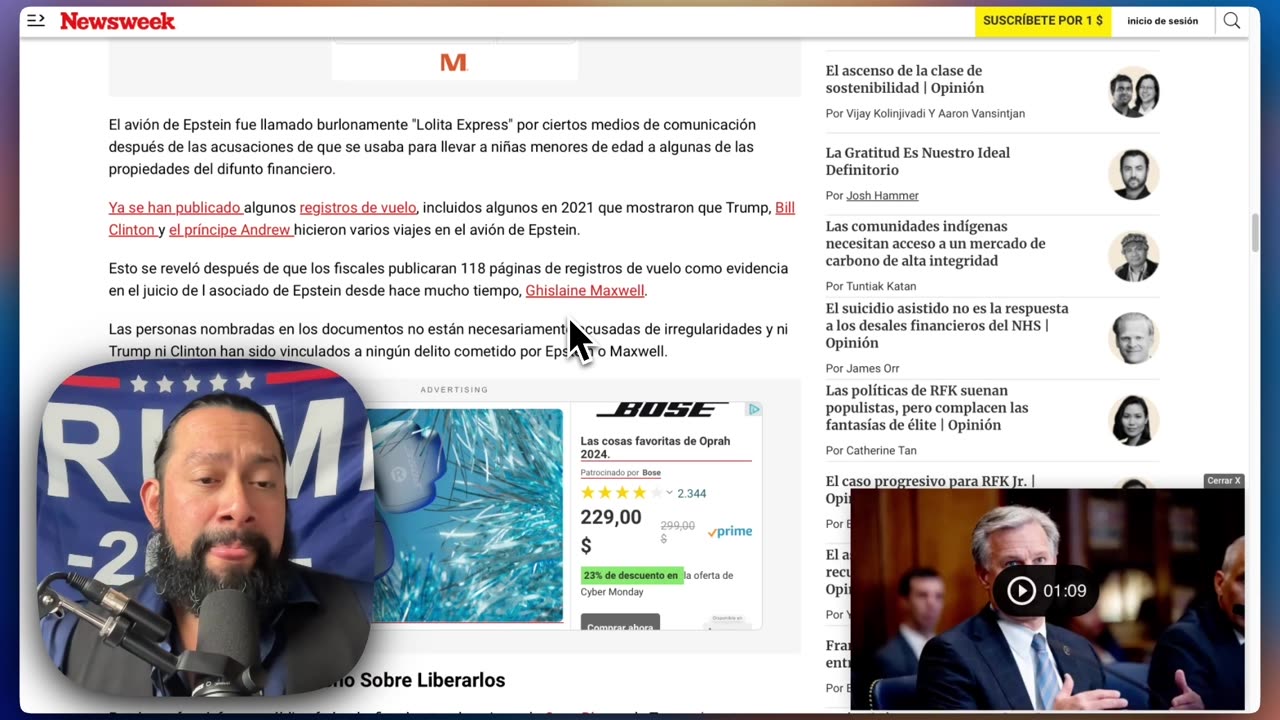The width and height of the screenshot is (1280, 720).
Task: Click the Bose headphones ad image
Action: (x=467, y=515)
